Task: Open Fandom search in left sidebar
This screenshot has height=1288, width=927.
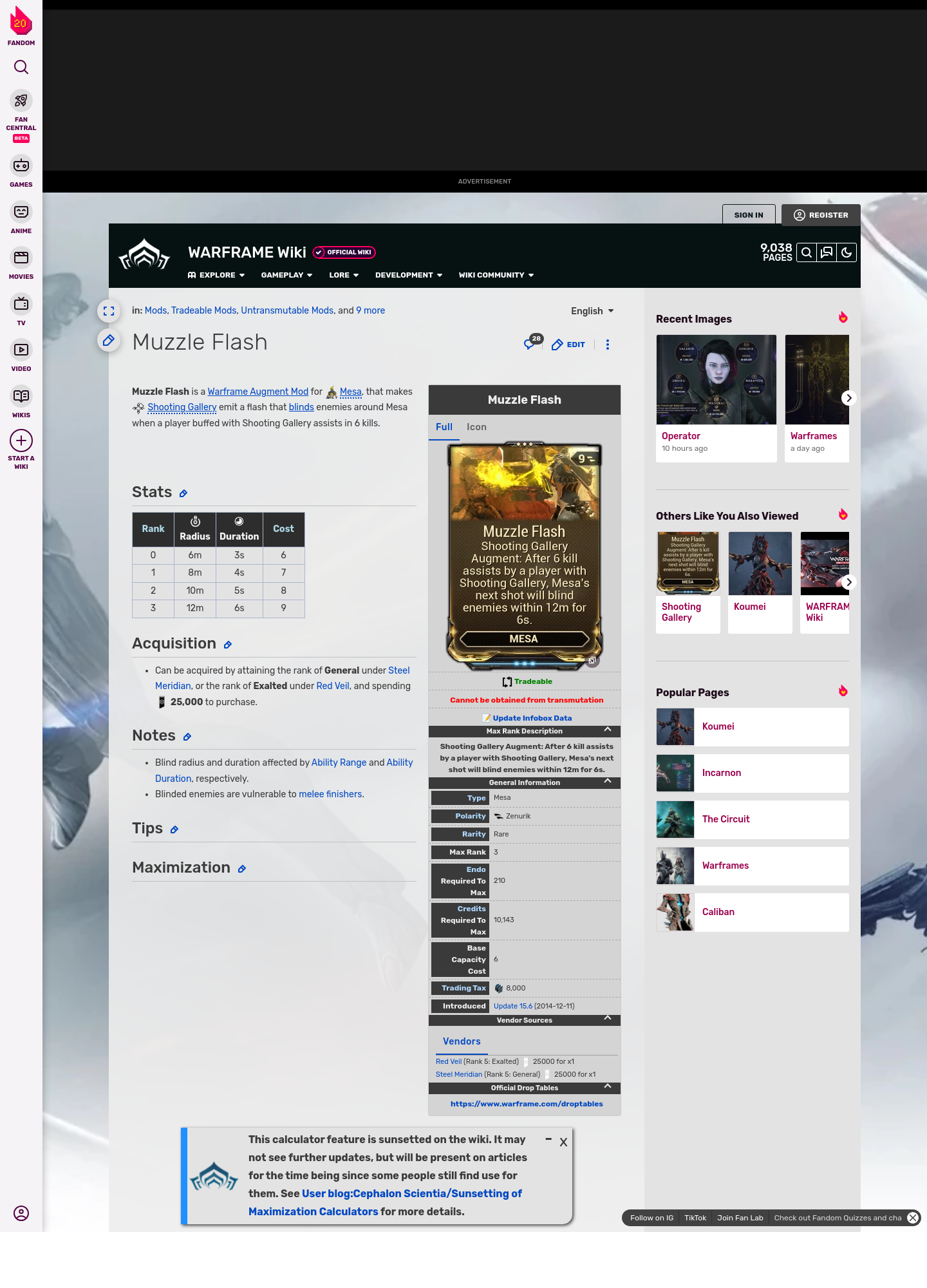Action: click(21, 67)
